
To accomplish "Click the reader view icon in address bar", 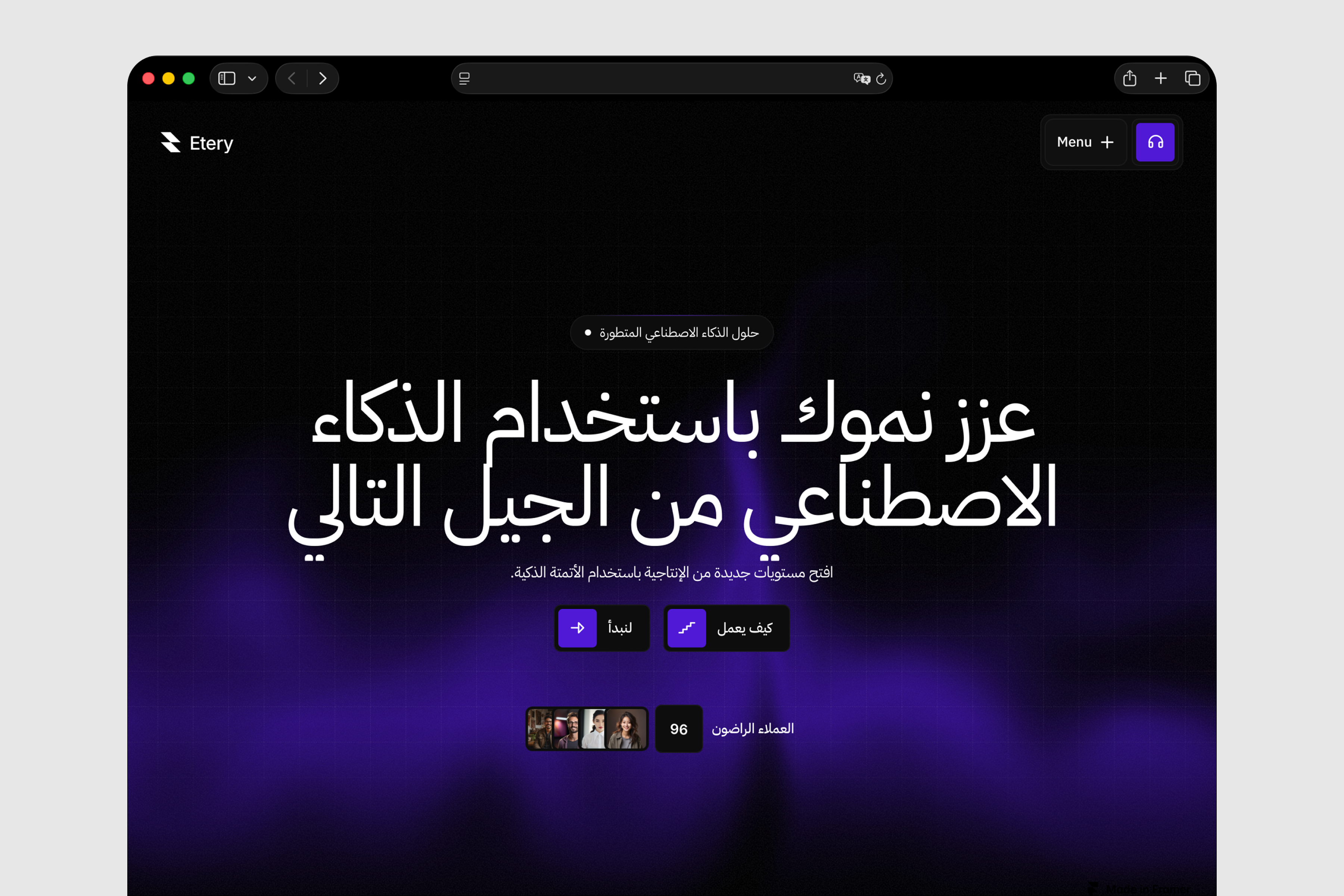I will point(464,78).
